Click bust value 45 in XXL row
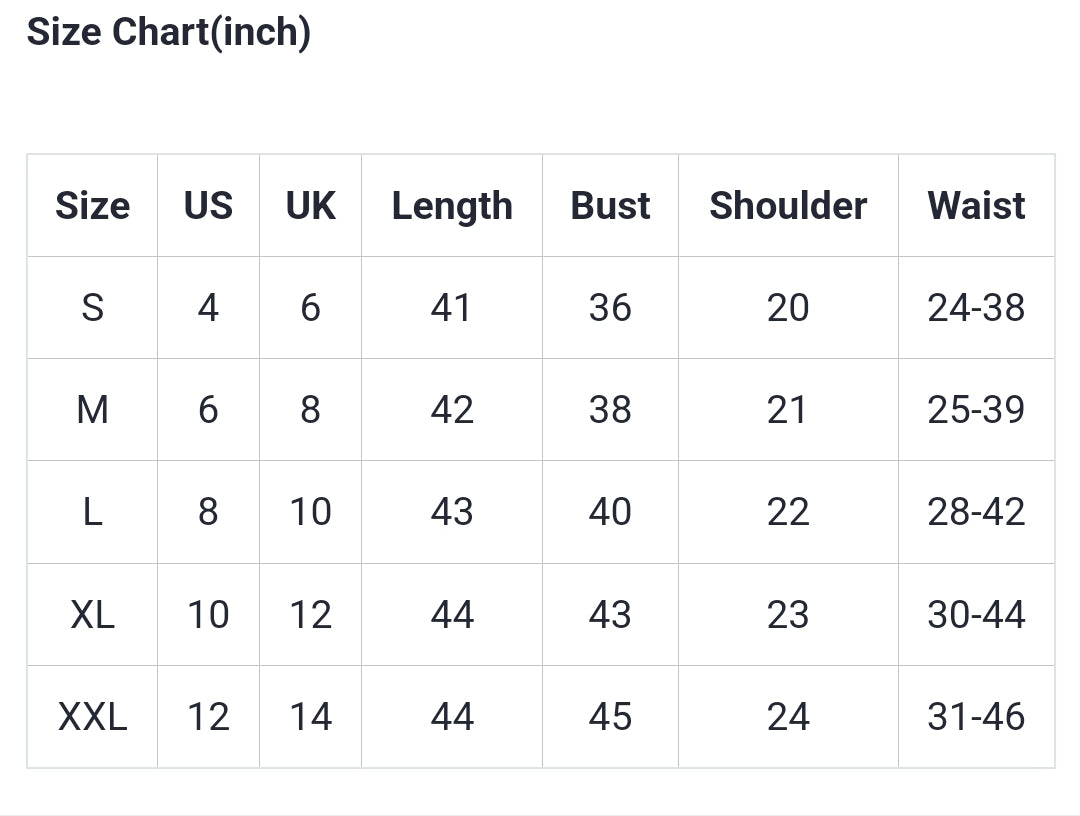 tap(610, 717)
